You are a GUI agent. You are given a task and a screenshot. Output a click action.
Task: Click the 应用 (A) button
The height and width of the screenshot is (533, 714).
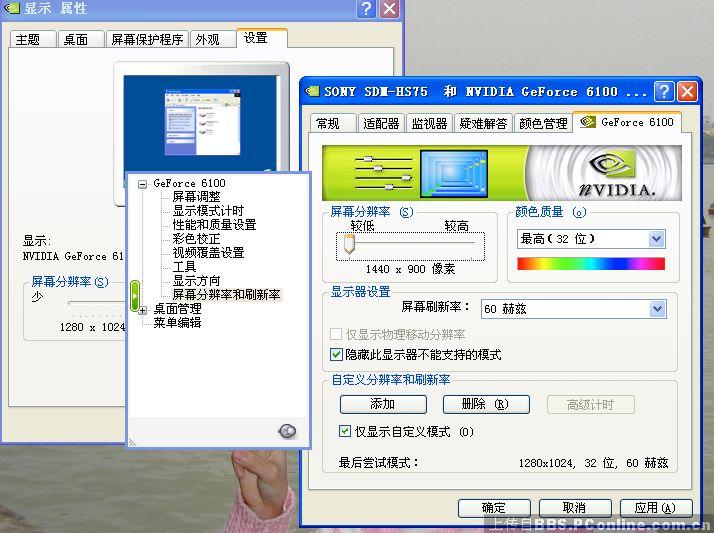[x=656, y=508]
